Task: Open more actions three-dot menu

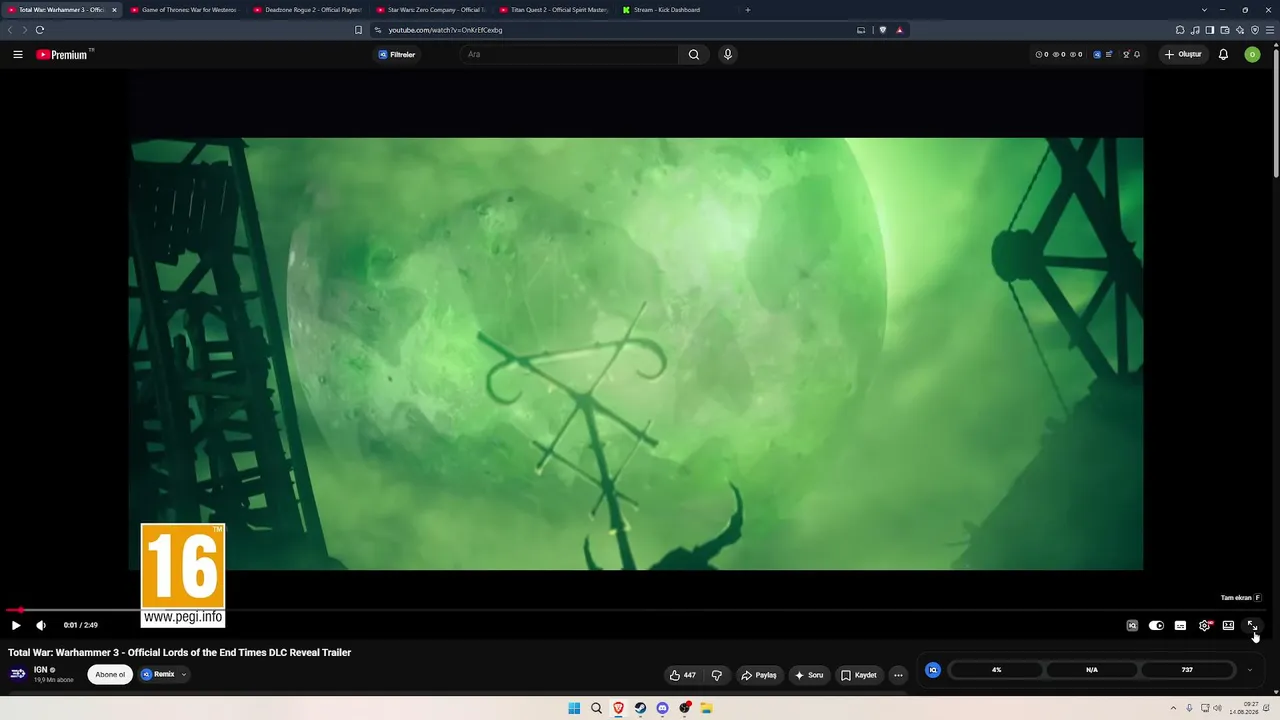Action: click(898, 675)
